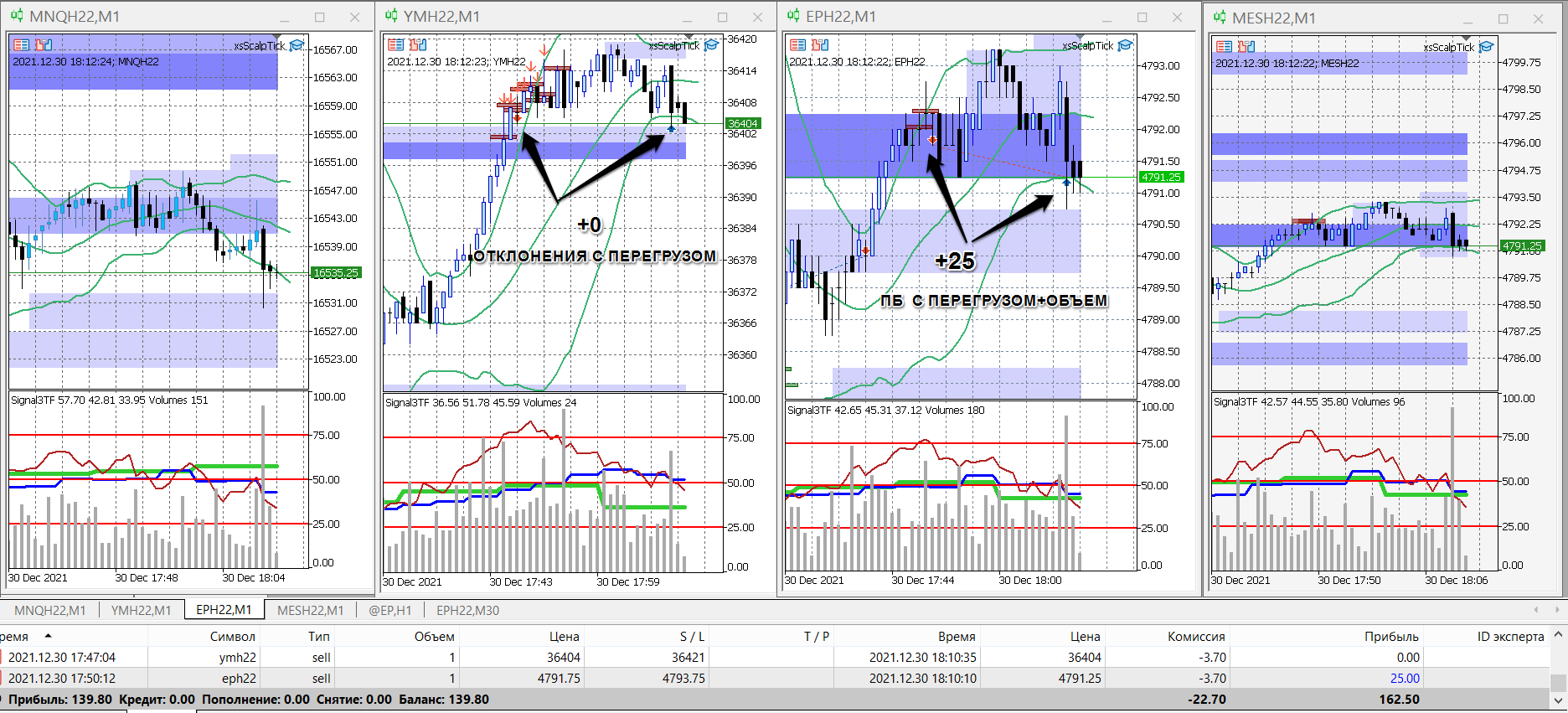The height and width of the screenshot is (713, 1568).
Task: Click open time 2021.12.30 17:50:12
Action: (x=62, y=679)
